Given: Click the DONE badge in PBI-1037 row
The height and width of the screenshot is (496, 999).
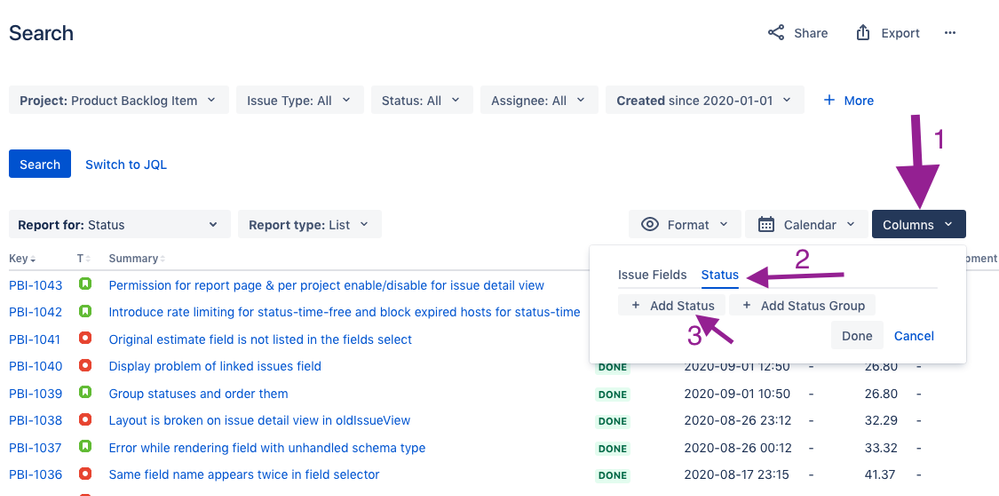Looking at the screenshot, I should point(612,449).
